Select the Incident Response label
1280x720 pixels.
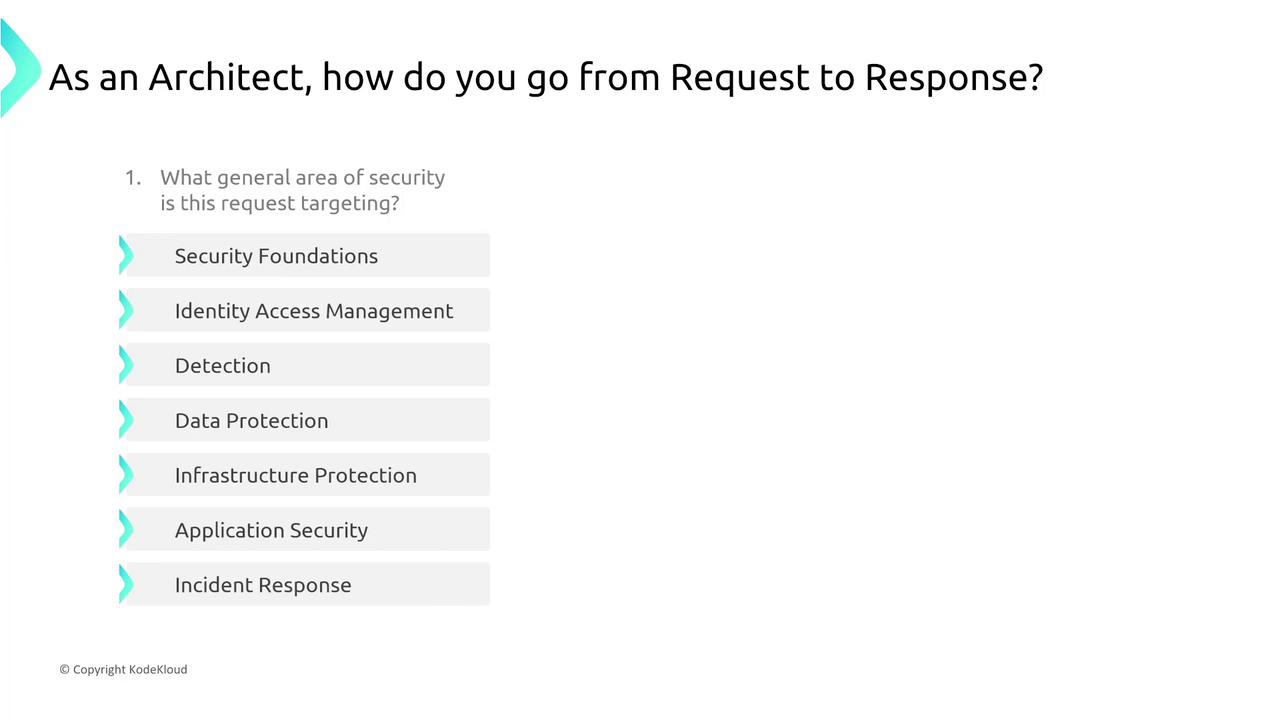pyautogui.click(x=263, y=585)
